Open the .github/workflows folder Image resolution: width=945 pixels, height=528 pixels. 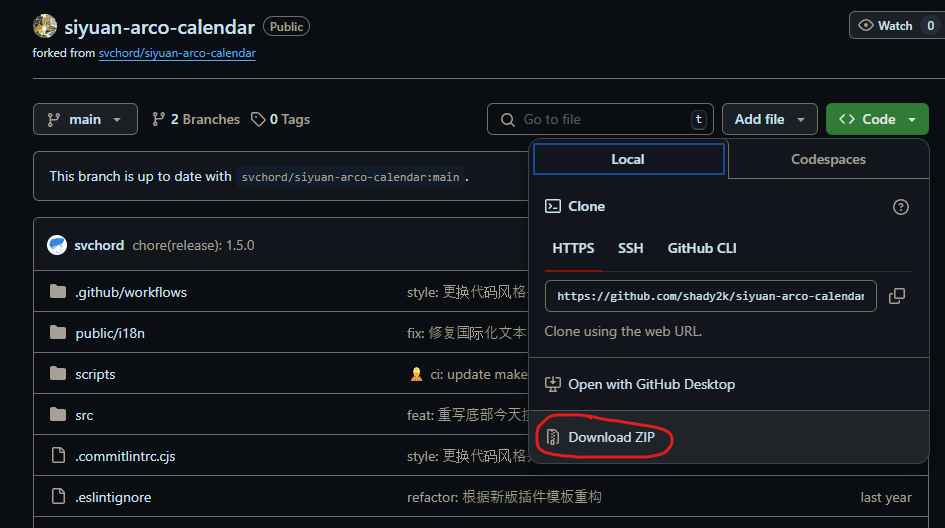point(131,292)
